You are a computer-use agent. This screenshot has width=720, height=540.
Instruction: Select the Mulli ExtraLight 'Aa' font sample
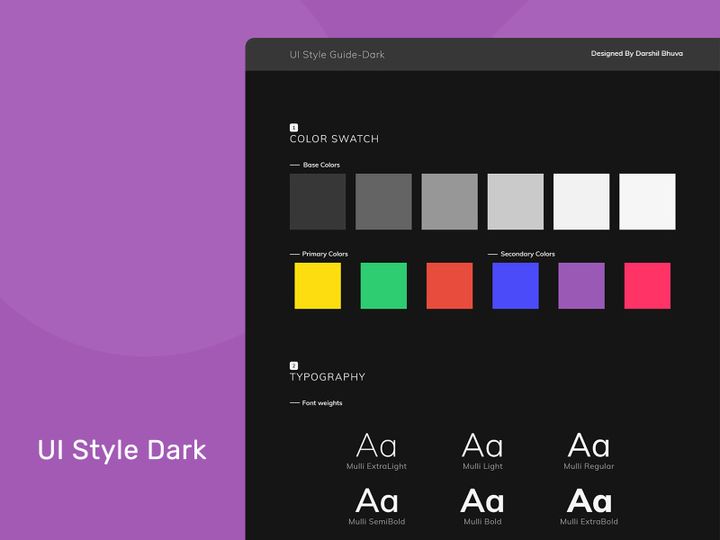pyautogui.click(x=376, y=445)
